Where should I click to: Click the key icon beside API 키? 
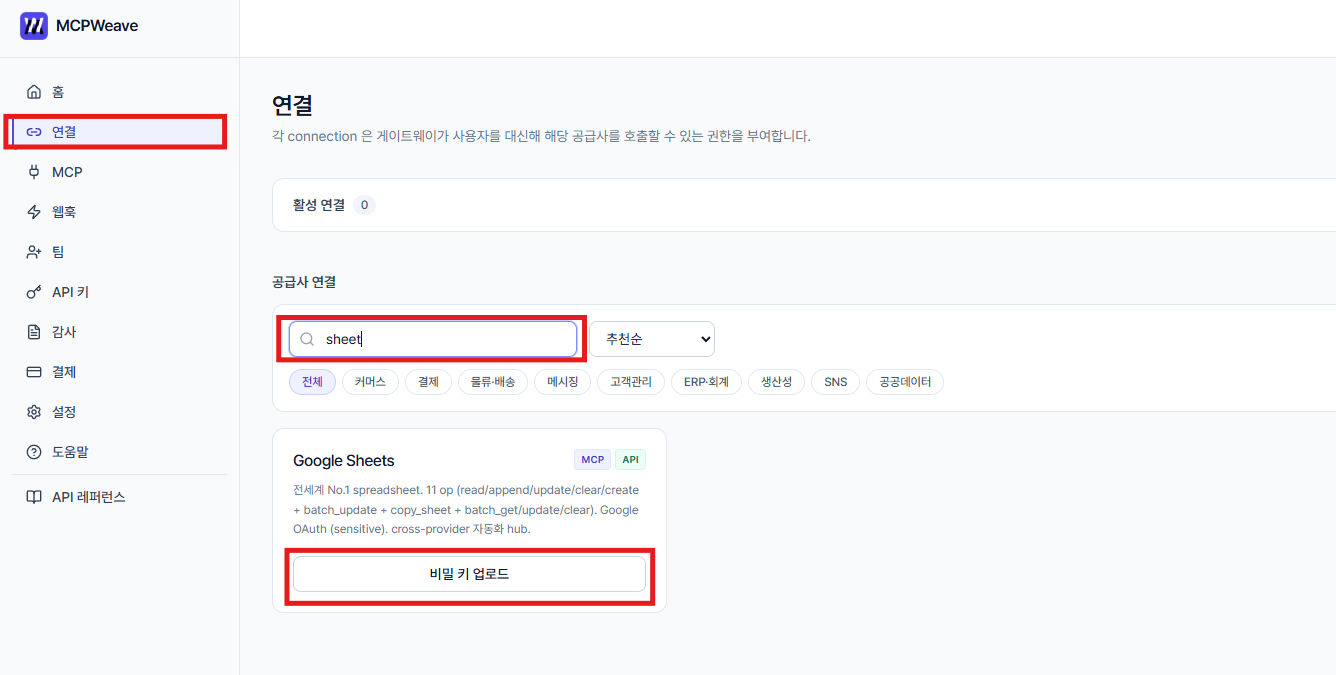[34, 292]
